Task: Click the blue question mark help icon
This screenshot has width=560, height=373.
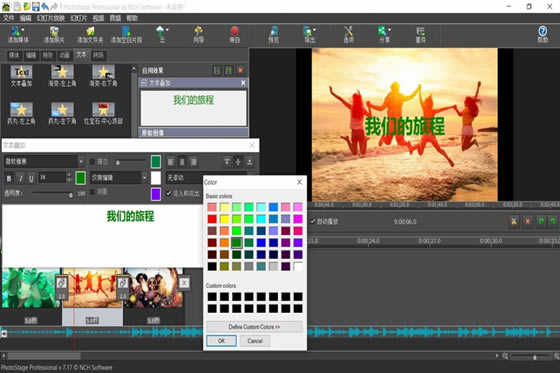Action: point(542,31)
